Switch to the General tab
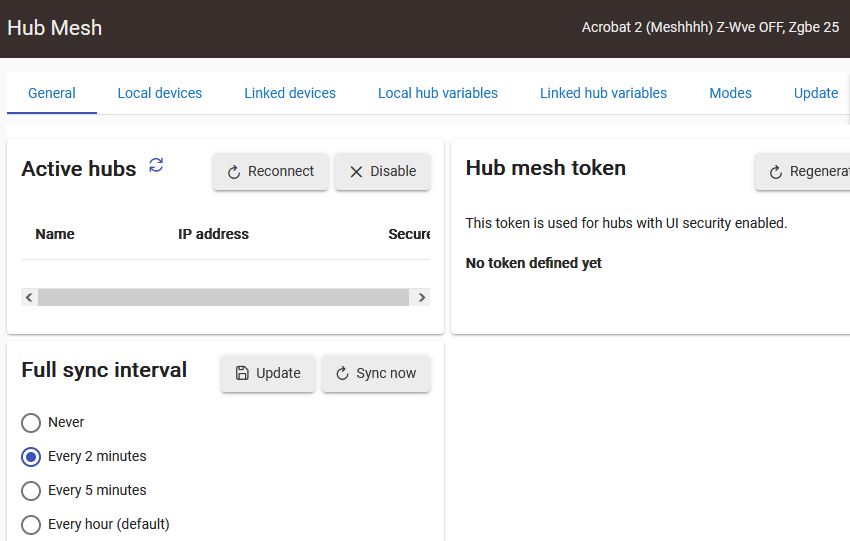The width and height of the screenshot is (850, 541). [52, 93]
